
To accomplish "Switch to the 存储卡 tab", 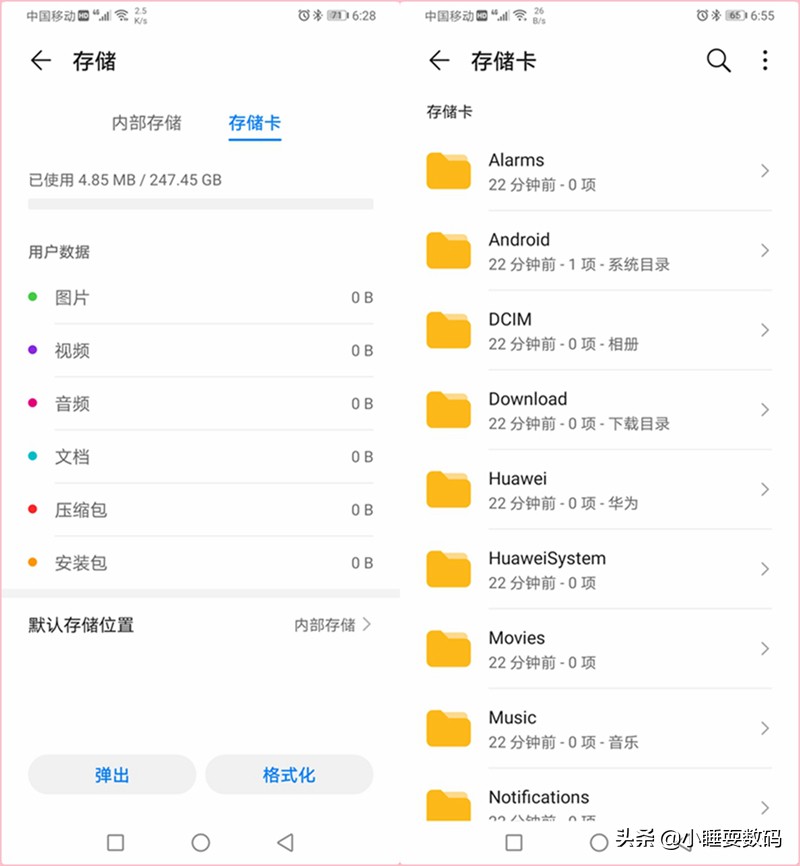I will 255,123.
